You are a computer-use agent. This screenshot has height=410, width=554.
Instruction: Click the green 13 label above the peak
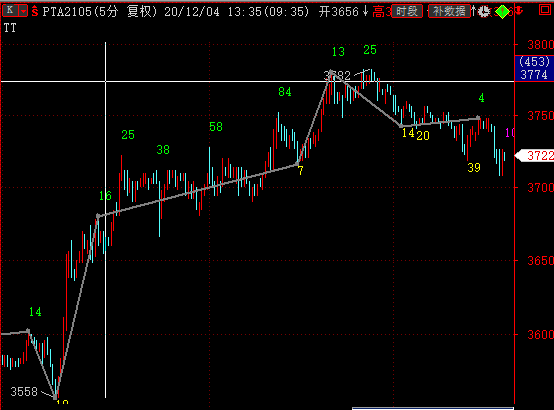click(338, 52)
